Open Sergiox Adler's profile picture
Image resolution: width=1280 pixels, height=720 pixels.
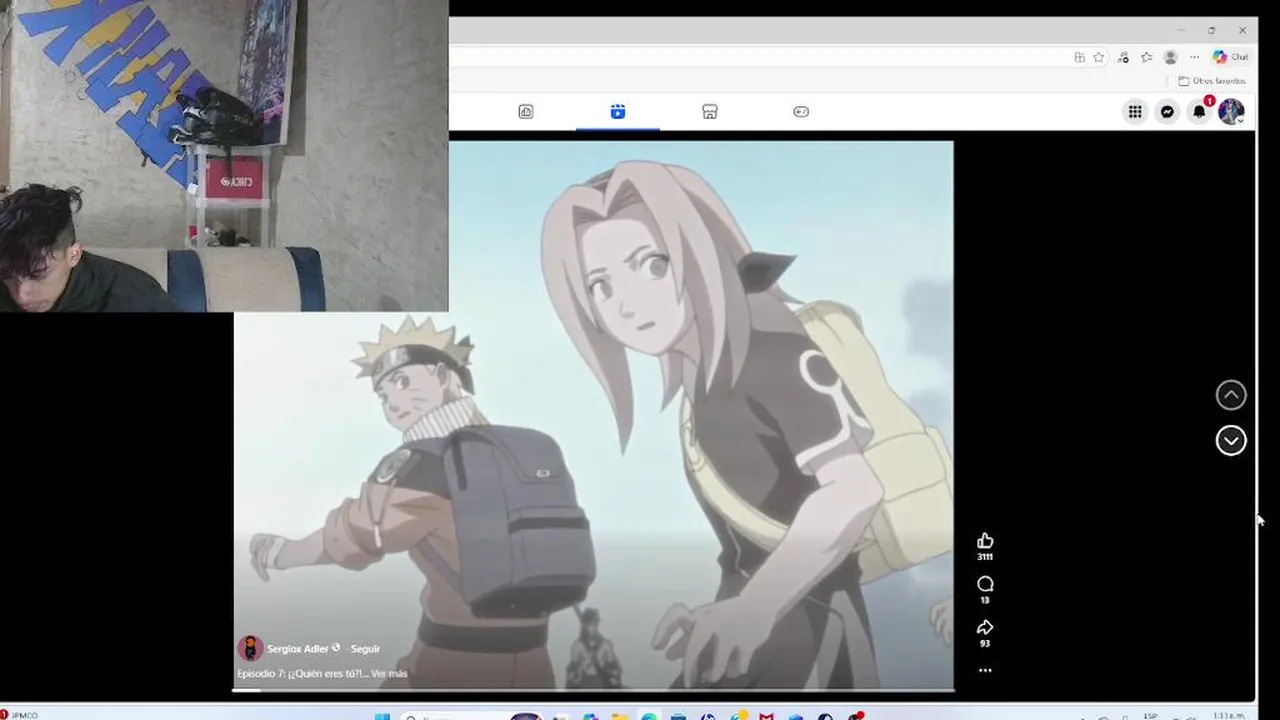pyautogui.click(x=250, y=648)
